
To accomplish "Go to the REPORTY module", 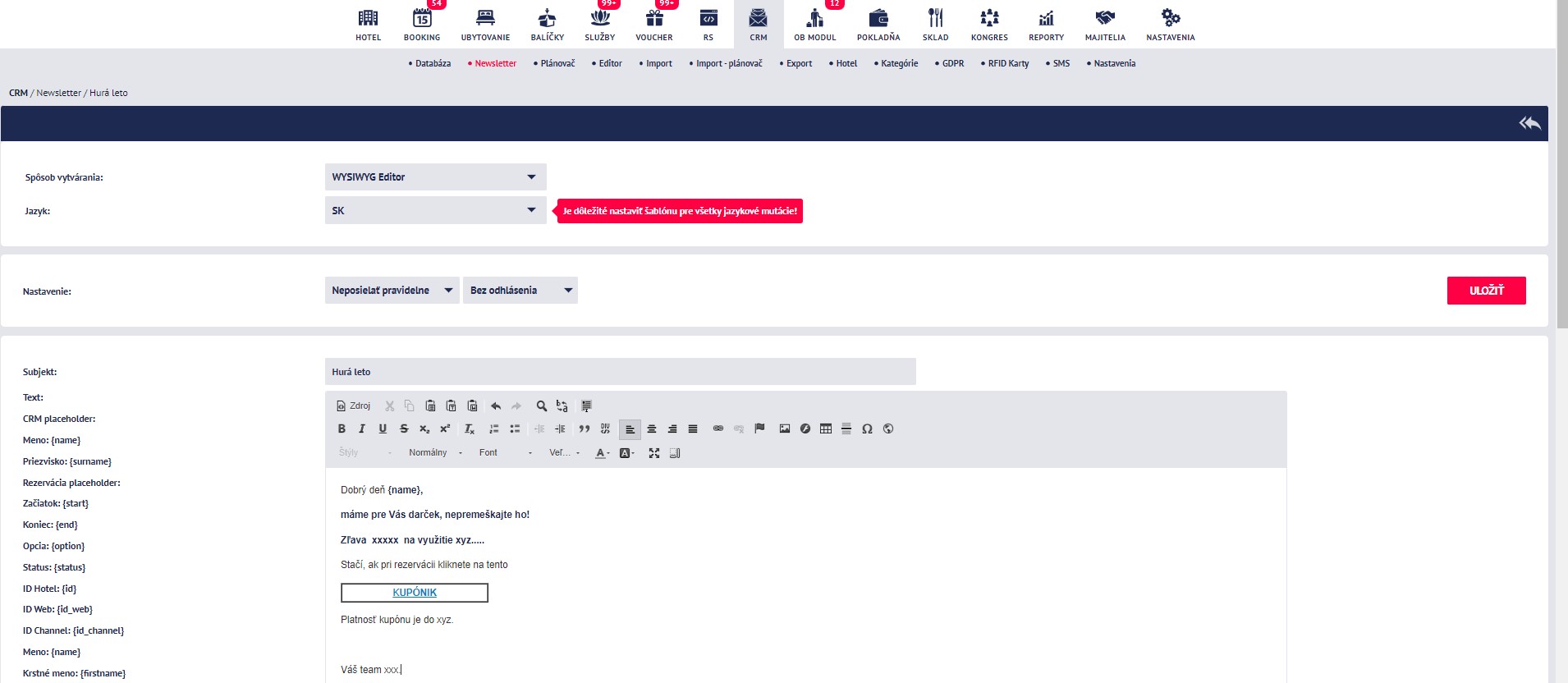I will [1046, 25].
